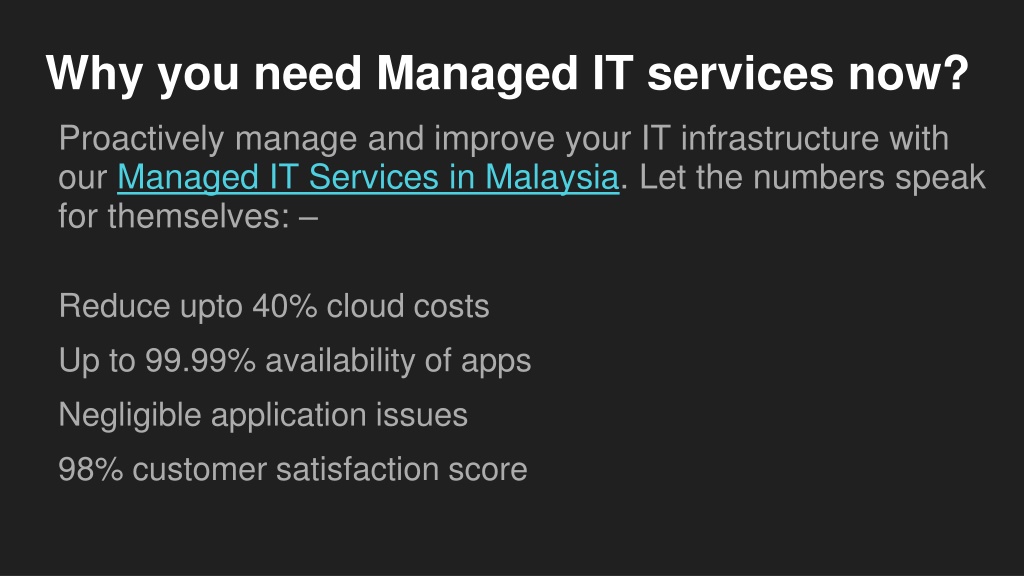Viewport: 1024px width, 576px height.
Task: Click the word 'Proactively' in the intro paragraph
Action: pos(142,139)
